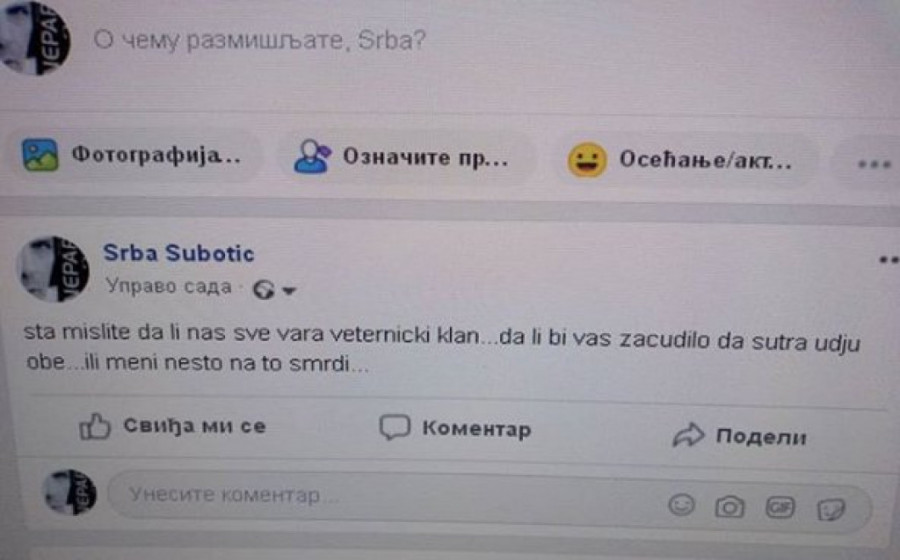Click Свиђа ми се button

click(172, 426)
